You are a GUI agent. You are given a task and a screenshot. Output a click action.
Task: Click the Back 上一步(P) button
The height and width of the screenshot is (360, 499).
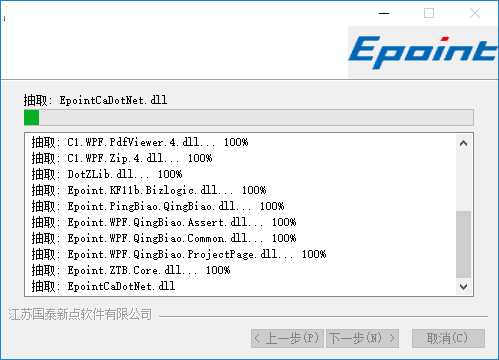click(x=287, y=338)
